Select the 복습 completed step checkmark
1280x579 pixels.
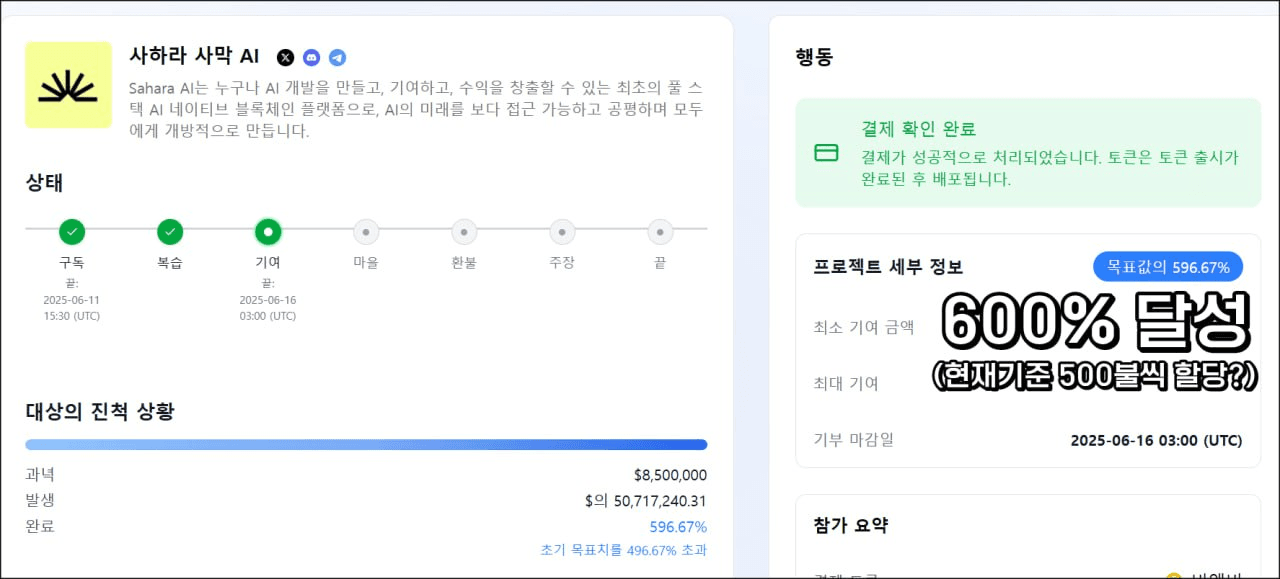[170, 232]
